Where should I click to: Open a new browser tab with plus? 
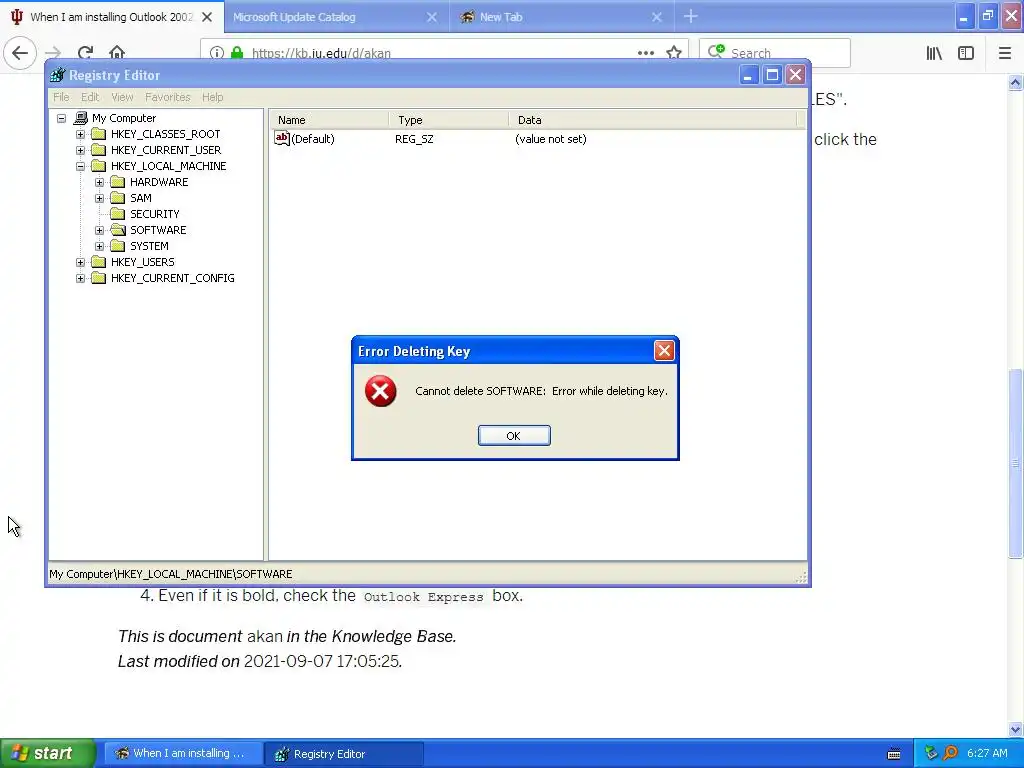690,17
